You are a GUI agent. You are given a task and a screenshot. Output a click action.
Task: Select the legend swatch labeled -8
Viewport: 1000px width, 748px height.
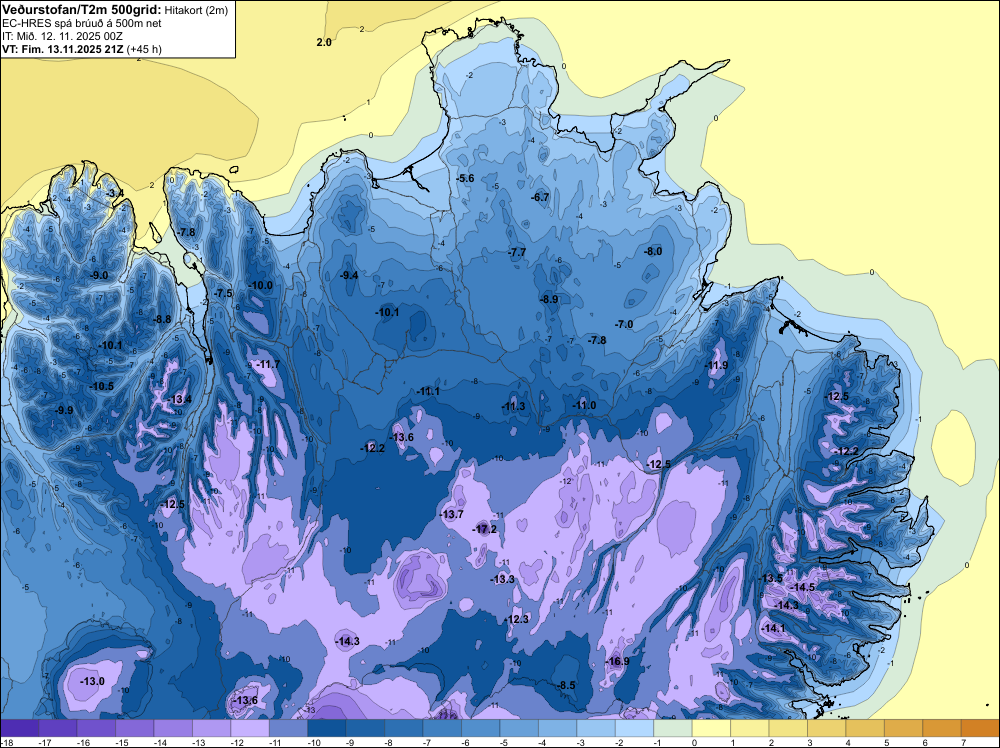(x=404, y=728)
